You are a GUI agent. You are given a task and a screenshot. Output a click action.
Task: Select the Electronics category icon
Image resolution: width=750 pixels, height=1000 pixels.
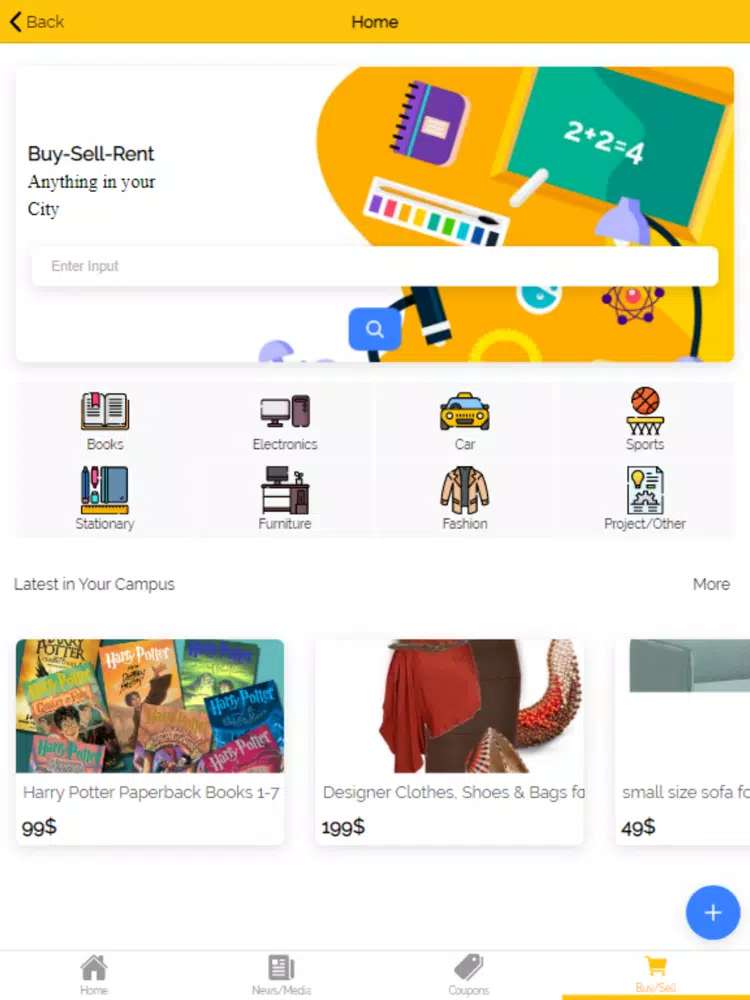(x=285, y=411)
